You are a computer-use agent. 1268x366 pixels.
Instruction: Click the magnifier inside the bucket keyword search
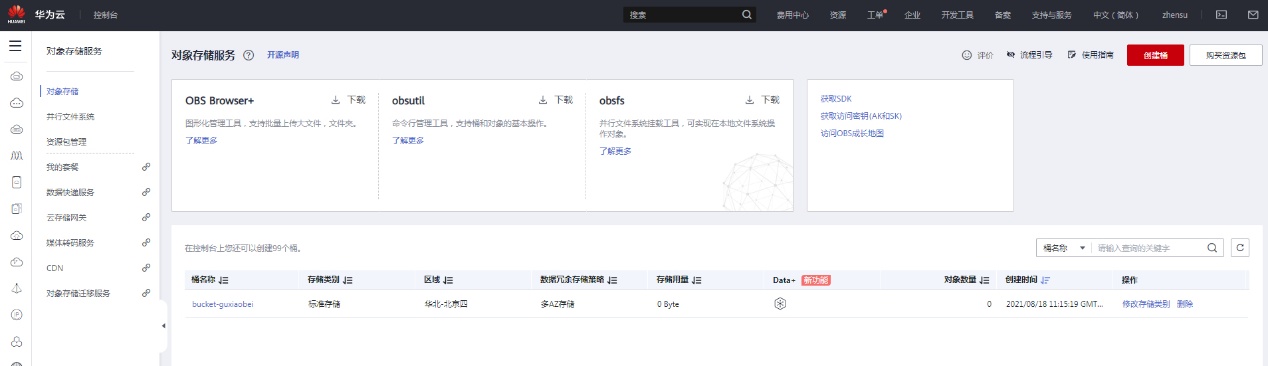pyautogui.click(x=1212, y=247)
